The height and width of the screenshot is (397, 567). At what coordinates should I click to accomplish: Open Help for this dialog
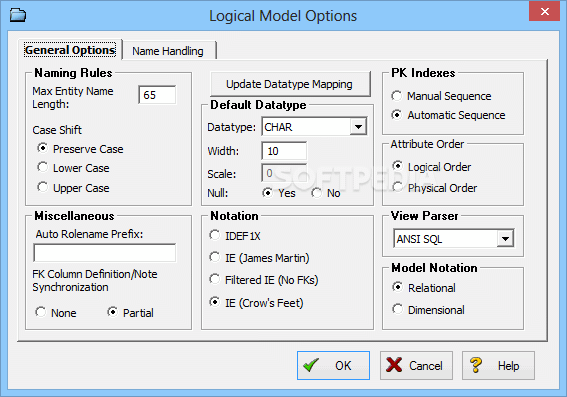click(498, 366)
